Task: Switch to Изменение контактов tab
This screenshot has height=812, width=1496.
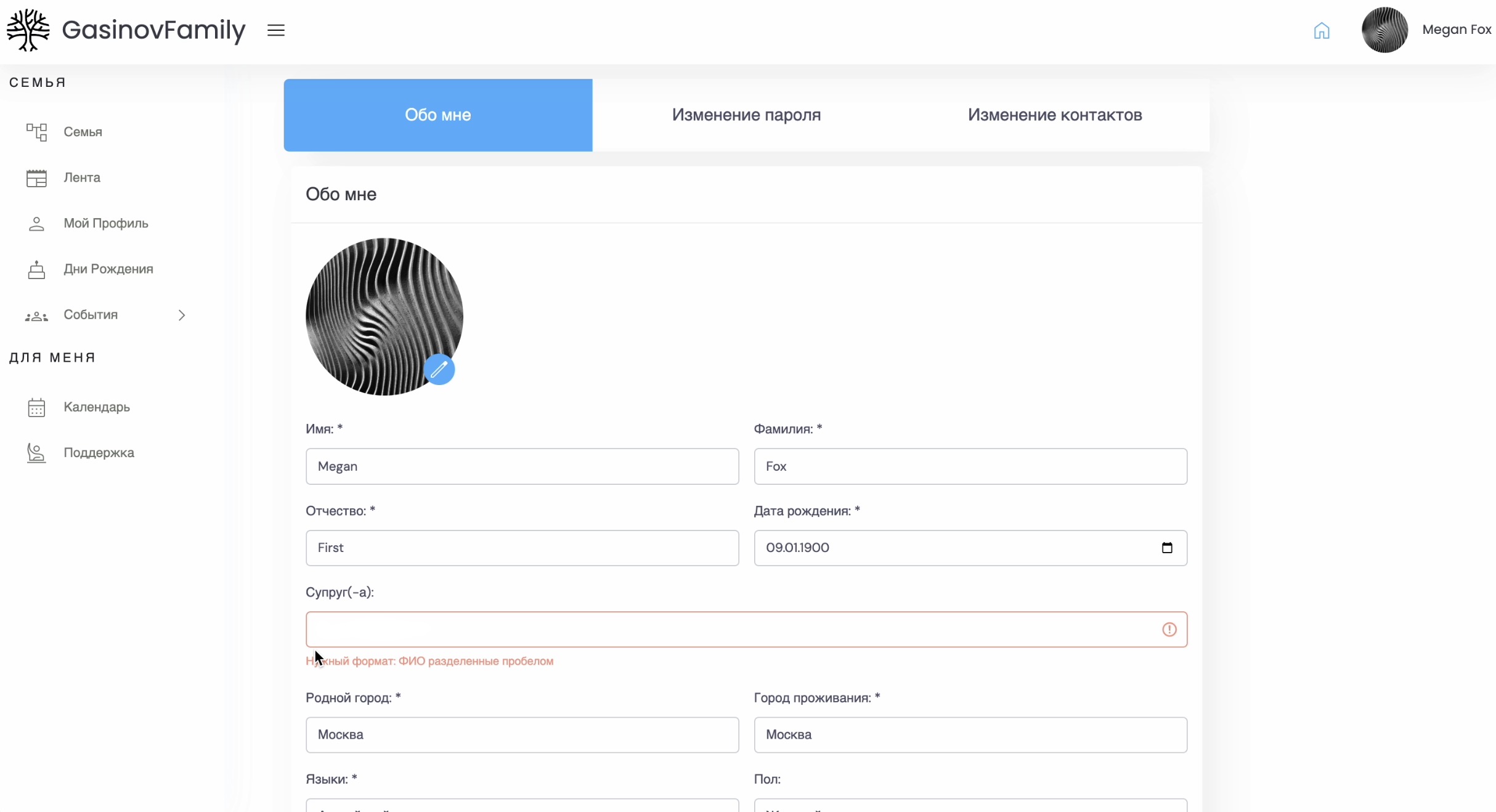Action: [x=1055, y=115]
